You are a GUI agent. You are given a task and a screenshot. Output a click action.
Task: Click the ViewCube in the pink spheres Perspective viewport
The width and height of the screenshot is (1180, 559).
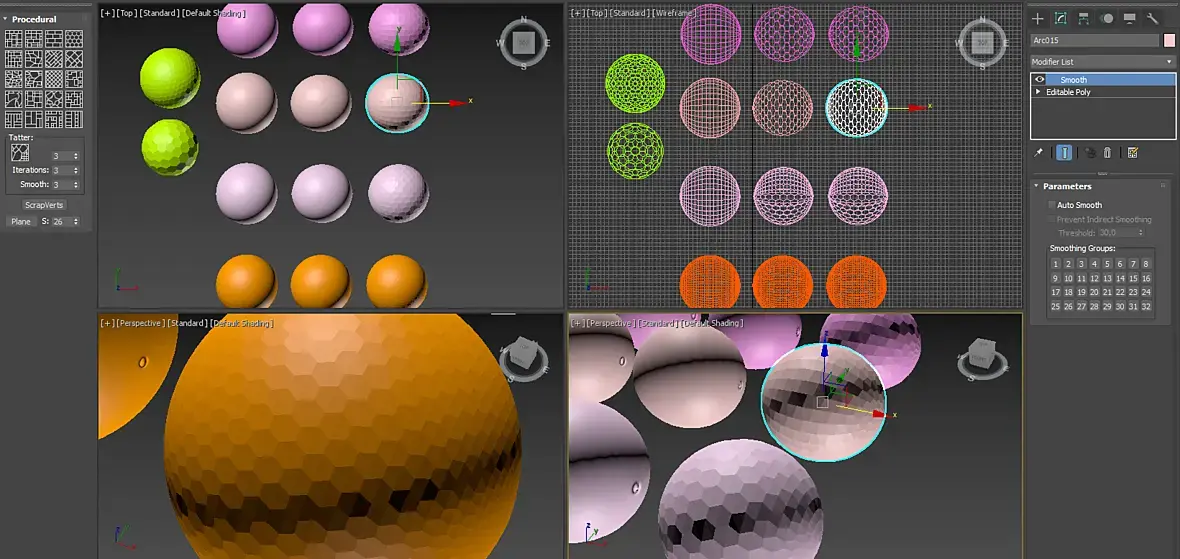[x=983, y=354]
